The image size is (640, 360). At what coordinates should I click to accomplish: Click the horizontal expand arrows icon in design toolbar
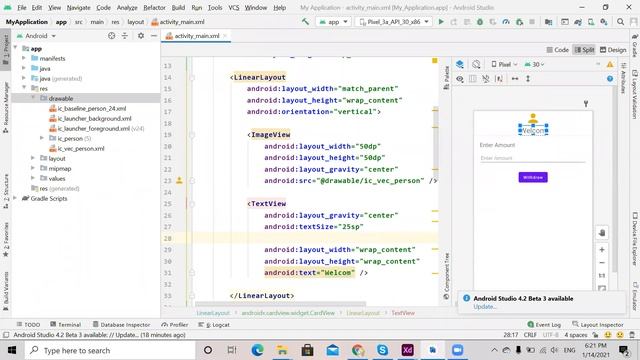pyautogui.click(x=515, y=79)
